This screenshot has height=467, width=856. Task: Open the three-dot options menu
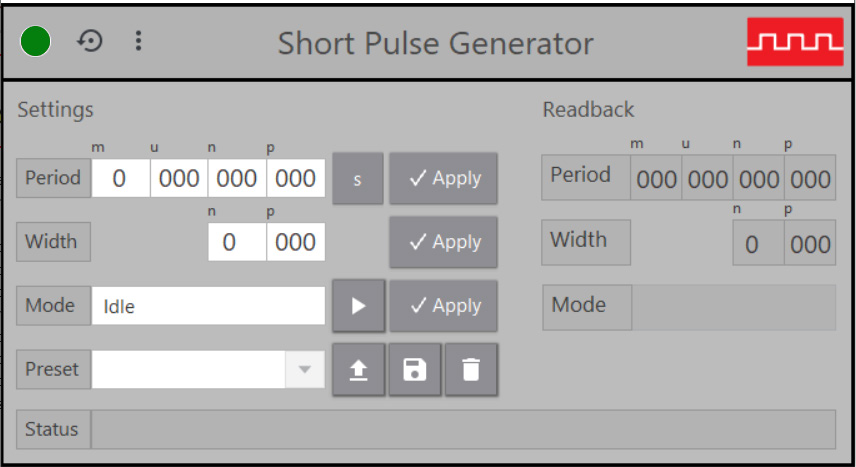pos(138,42)
